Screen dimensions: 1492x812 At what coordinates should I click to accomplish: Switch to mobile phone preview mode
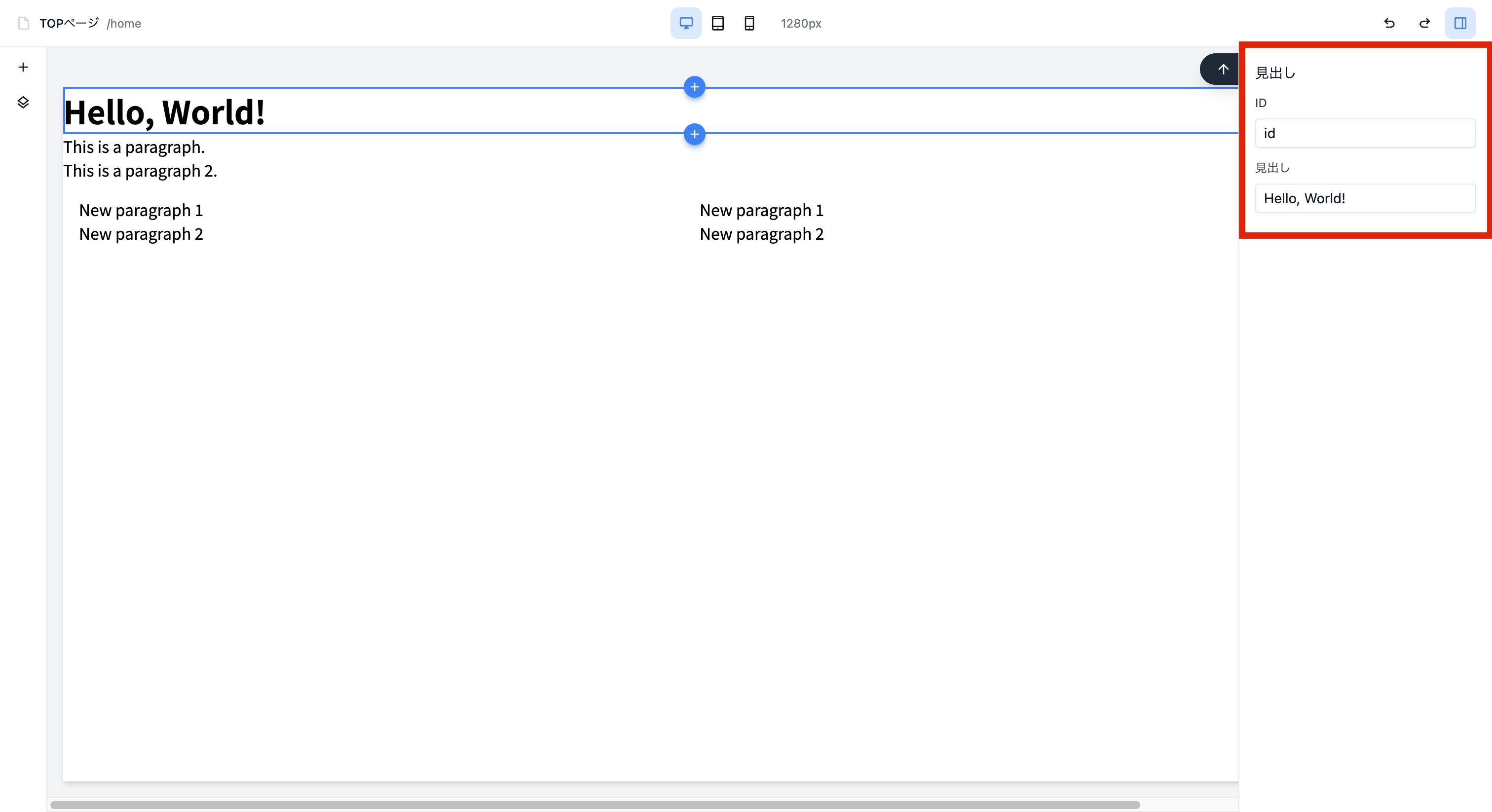(x=749, y=23)
